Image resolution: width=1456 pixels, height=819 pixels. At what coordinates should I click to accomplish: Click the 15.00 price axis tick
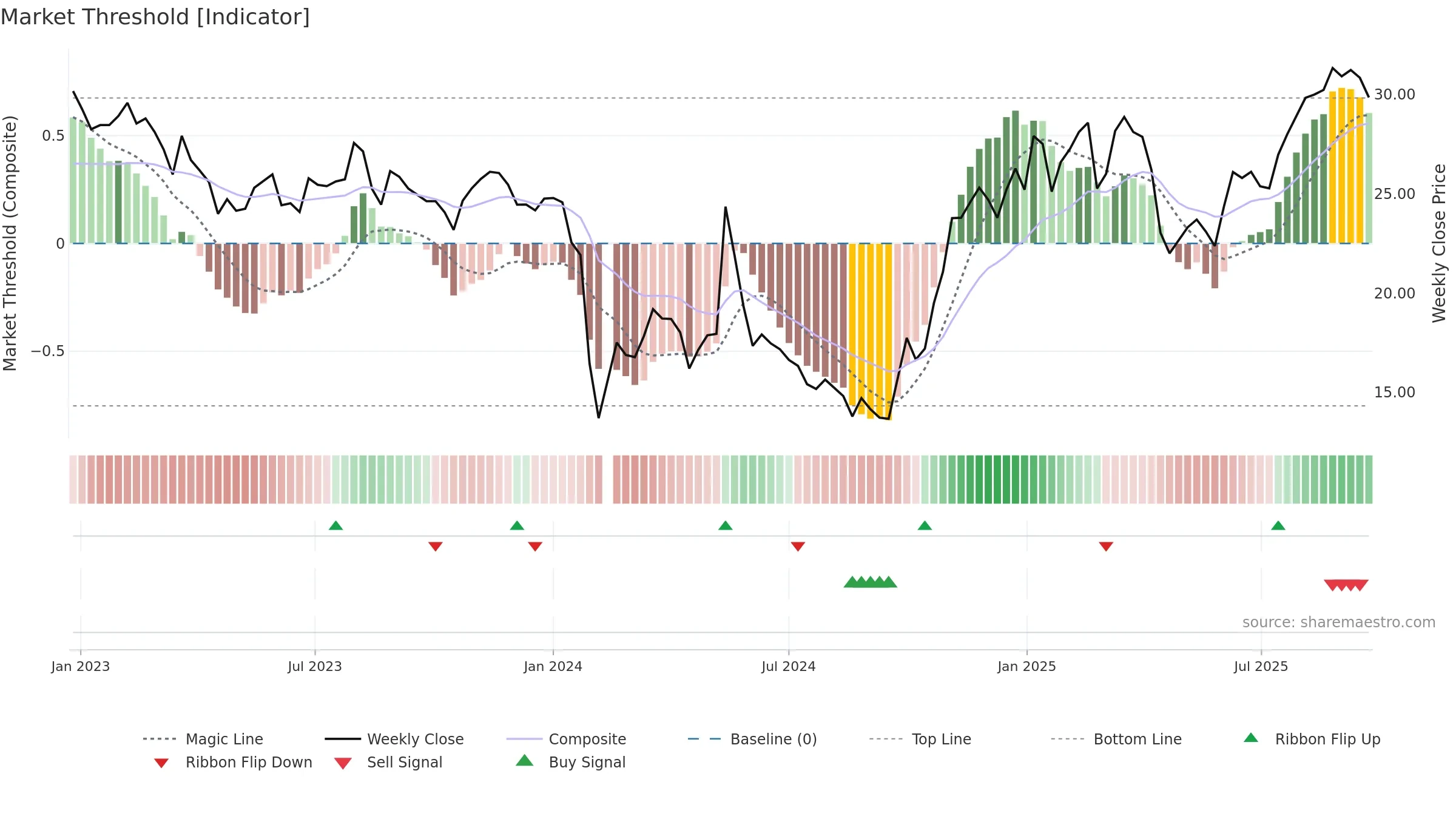click(1395, 393)
